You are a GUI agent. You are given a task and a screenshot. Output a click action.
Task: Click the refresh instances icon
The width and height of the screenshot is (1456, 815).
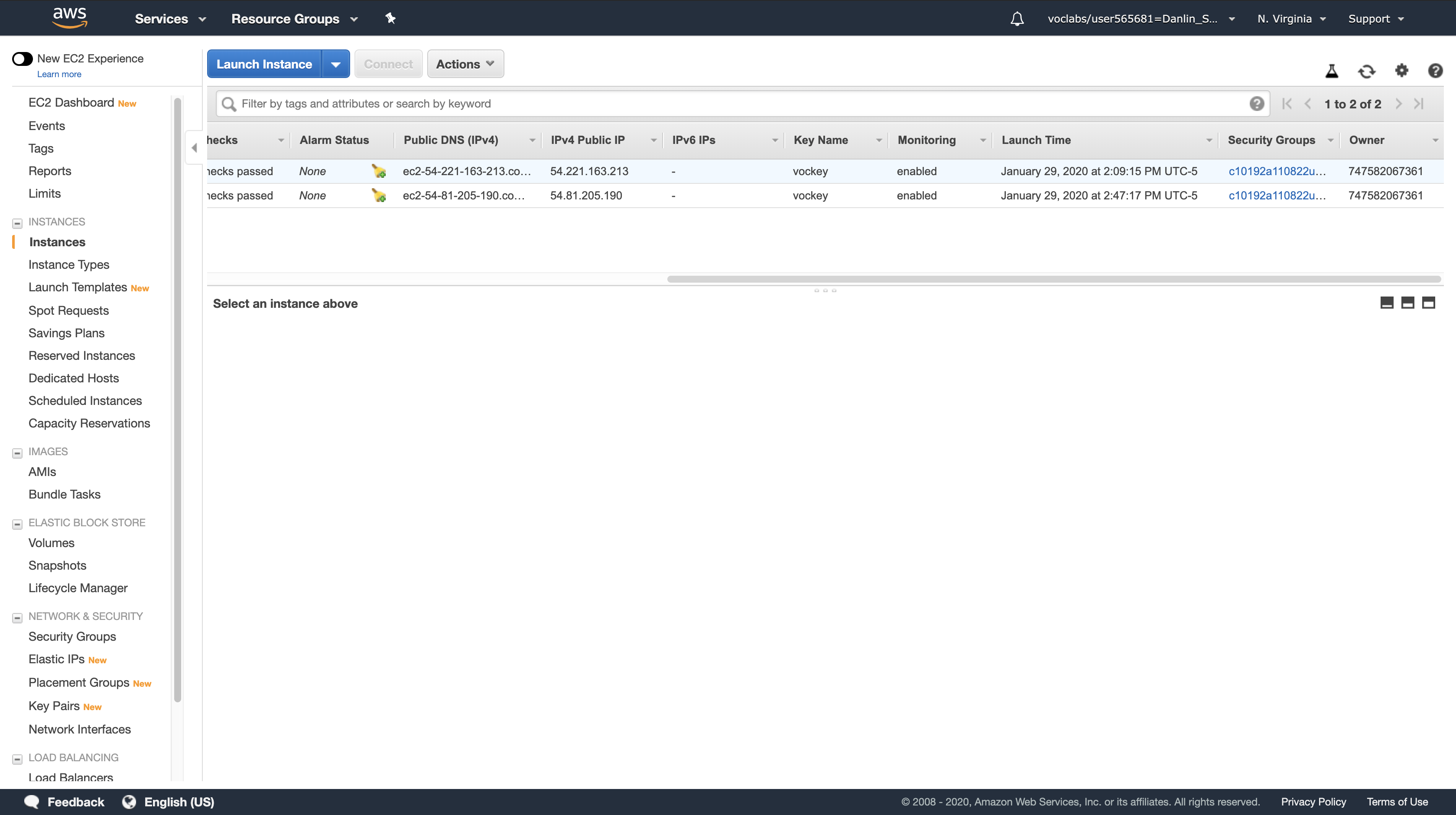click(1366, 71)
